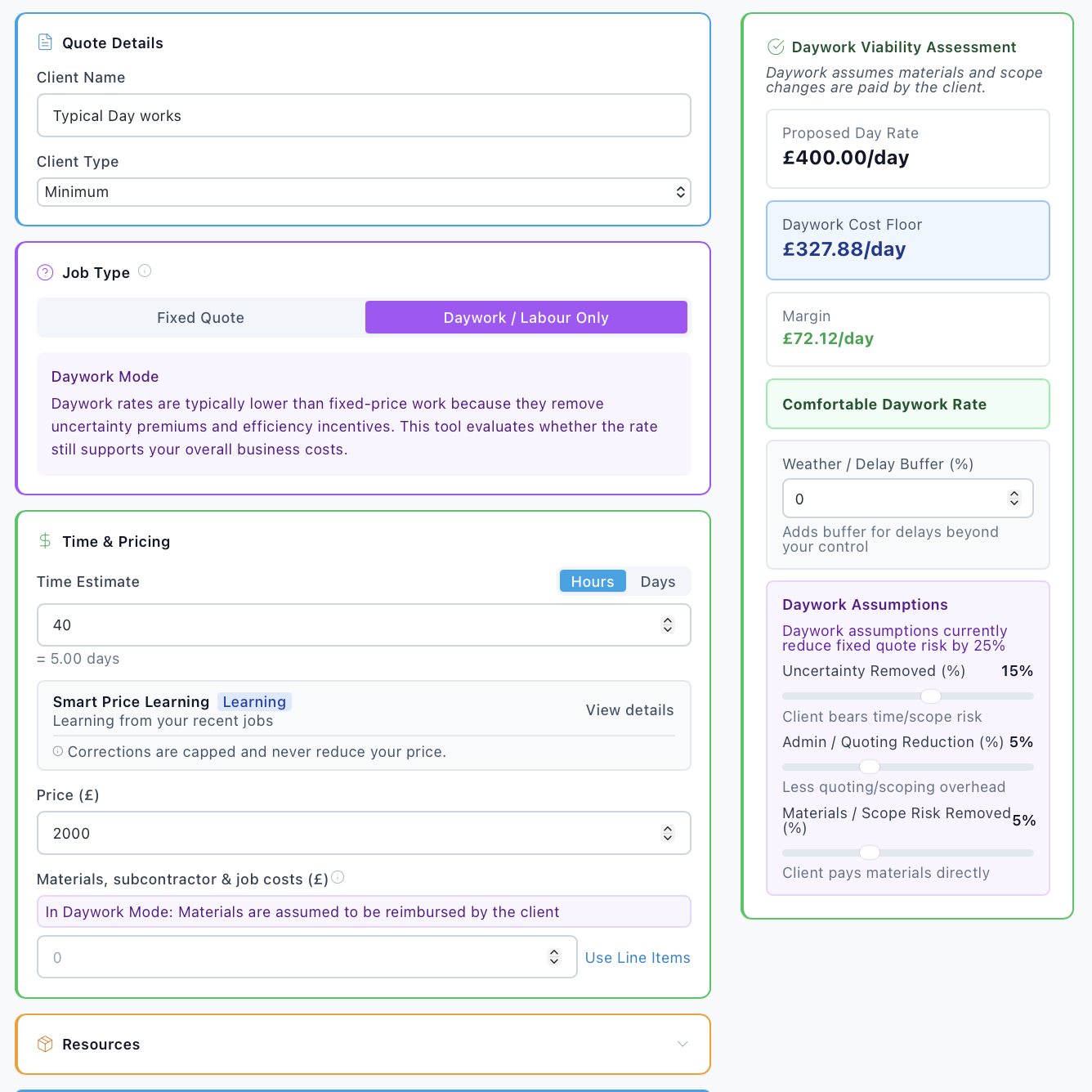Switch time estimate to Days
Screen dimensions: 1092x1092
tap(658, 581)
